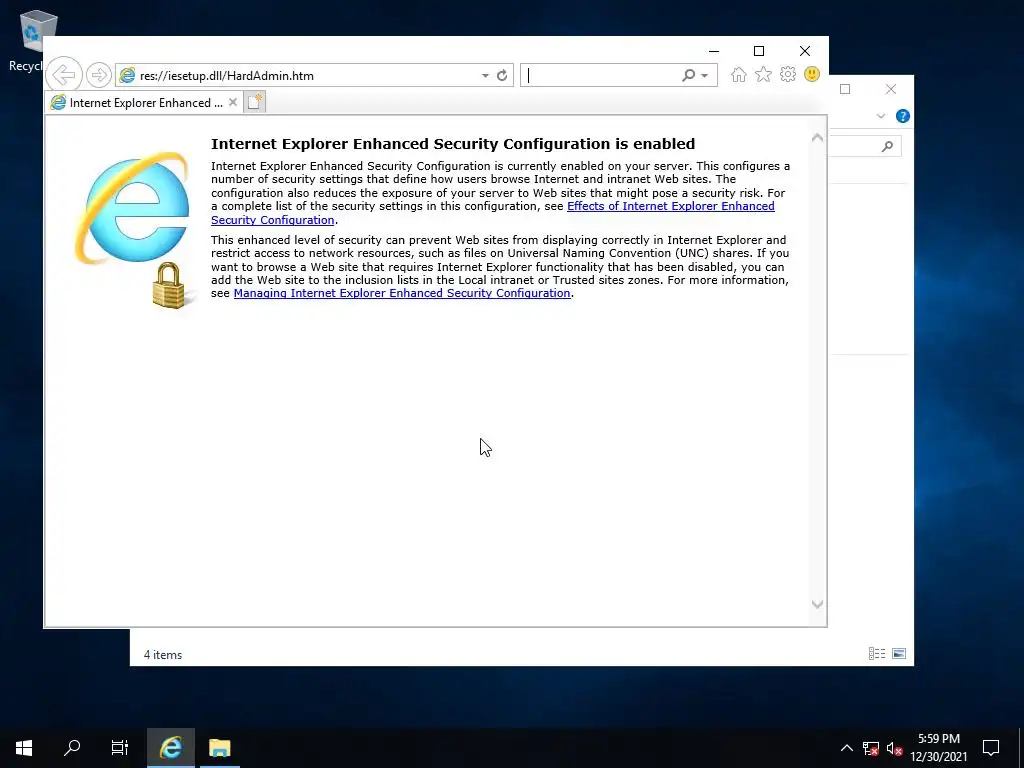This screenshot has width=1024, height=768.
Task: Open the Windows Start menu
Action: 24,748
